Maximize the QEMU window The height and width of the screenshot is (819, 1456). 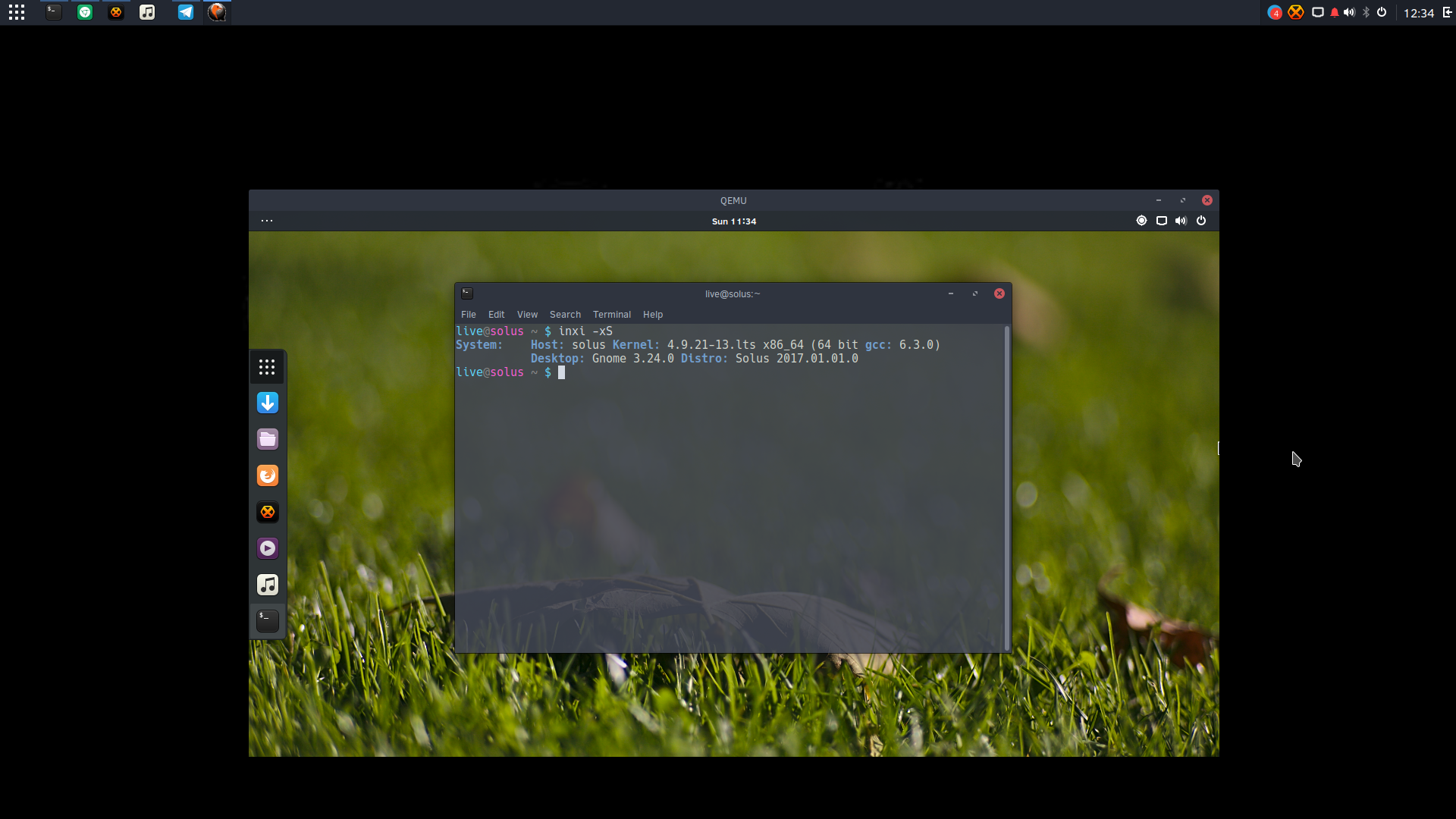click(1183, 200)
